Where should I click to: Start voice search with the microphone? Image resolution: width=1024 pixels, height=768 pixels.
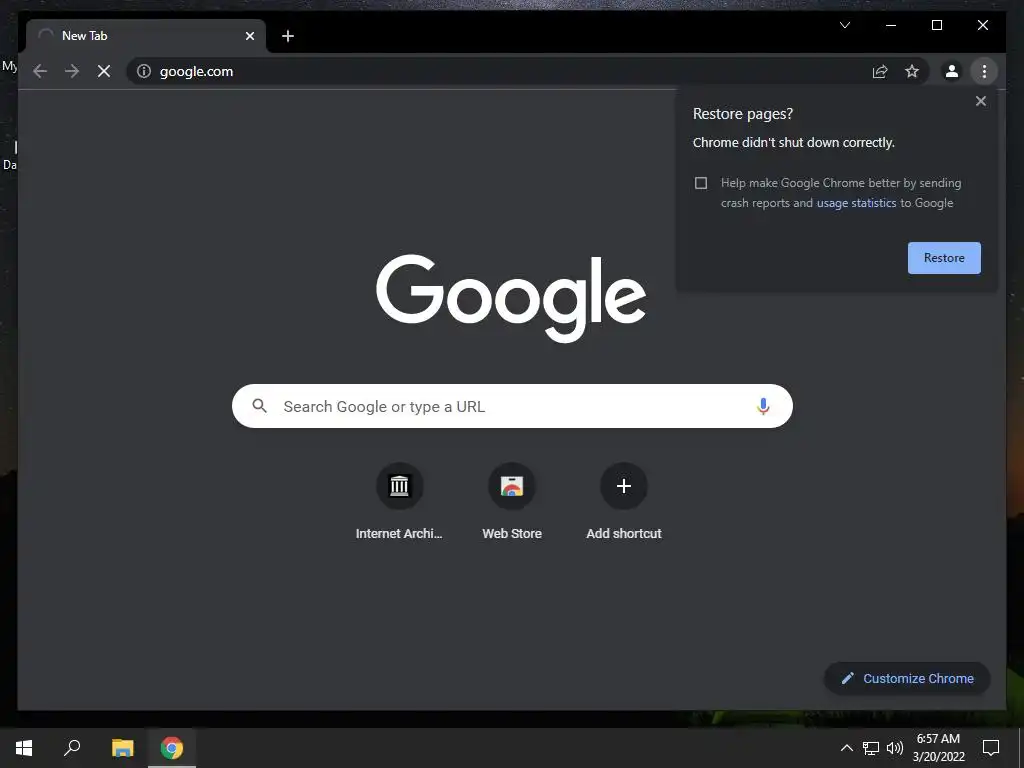(763, 406)
